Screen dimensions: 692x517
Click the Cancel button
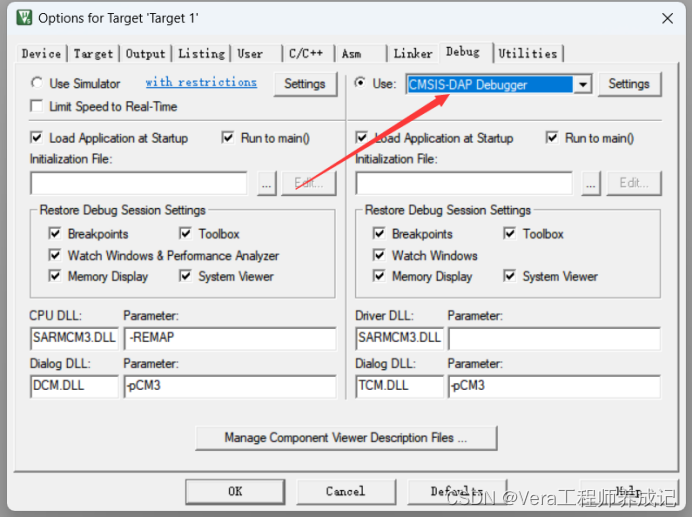346,491
